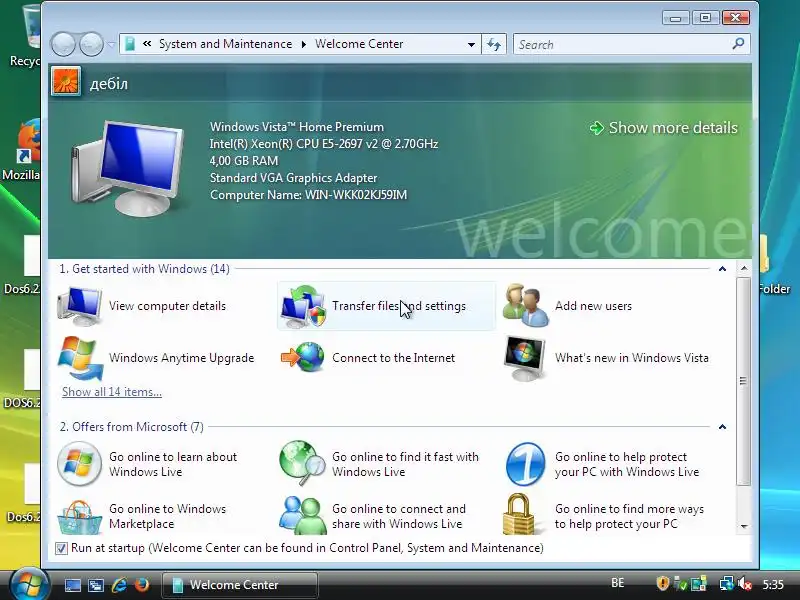Click the Add new users icon
Image resolution: width=800 pixels, height=600 pixels.
[x=526, y=305]
